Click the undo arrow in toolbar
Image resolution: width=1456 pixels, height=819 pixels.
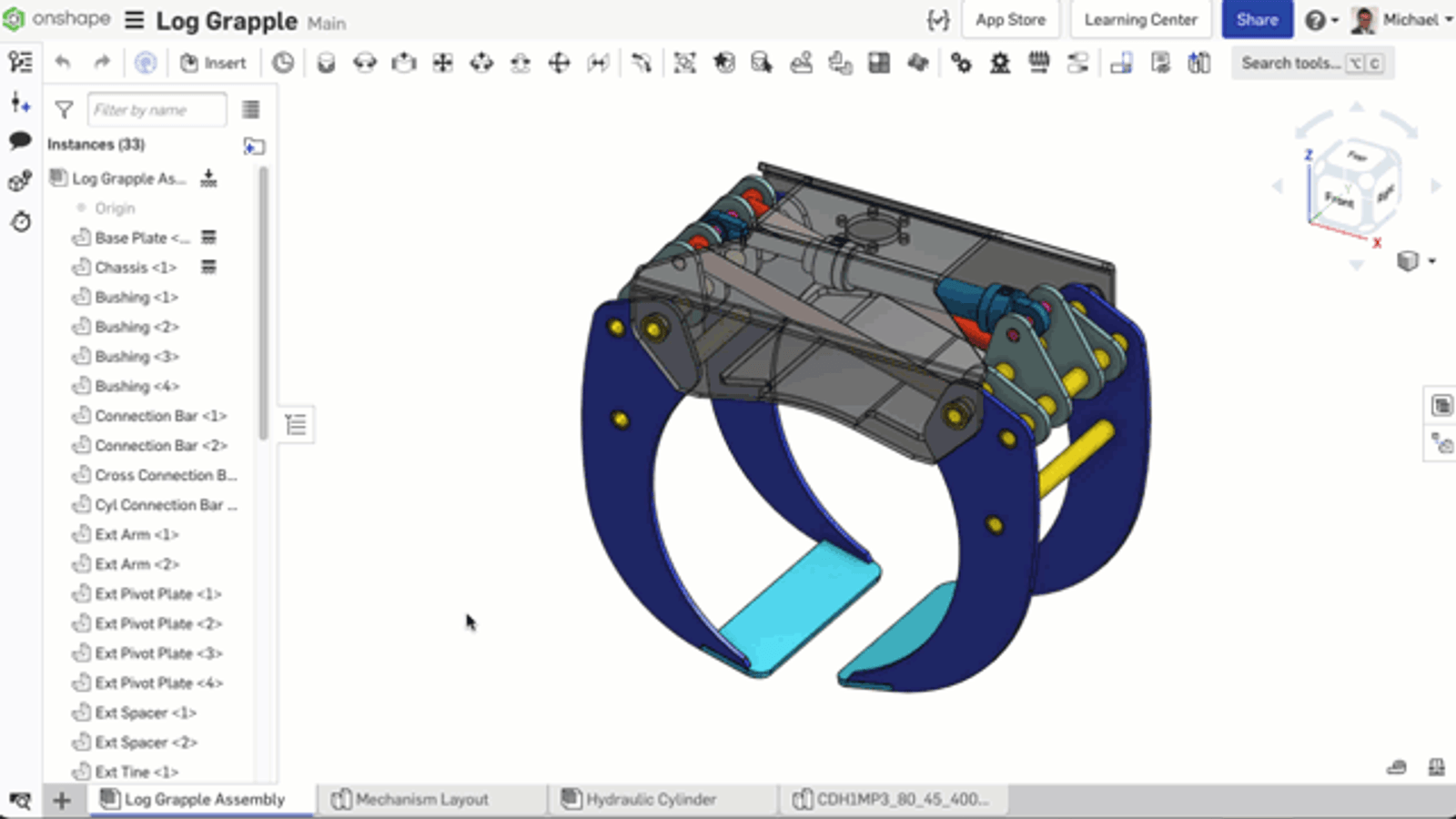pos(63,62)
